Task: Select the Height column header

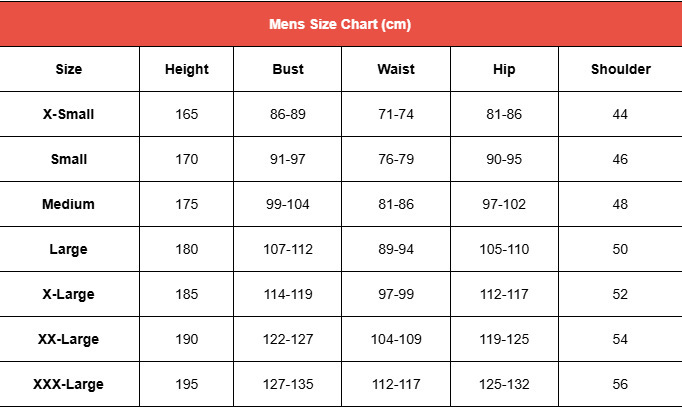Action: tap(187, 70)
